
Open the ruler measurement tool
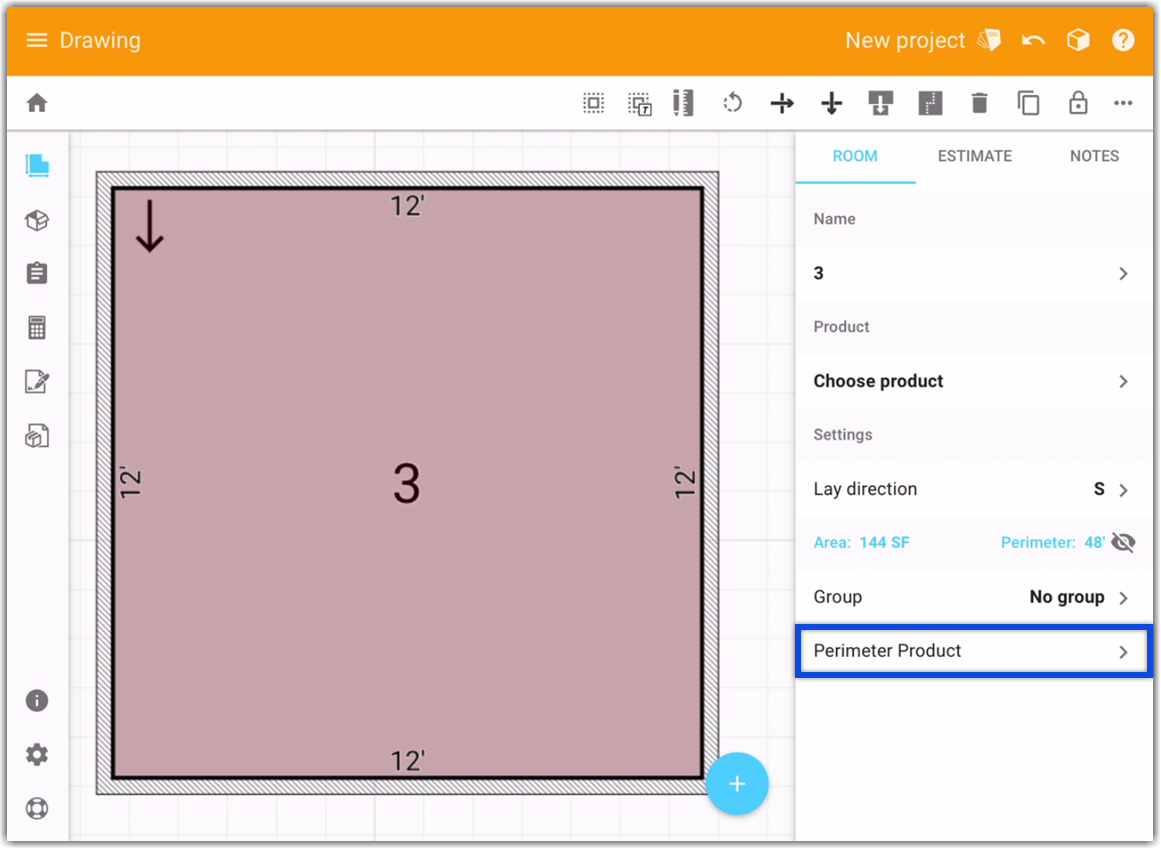tap(683, 103)
